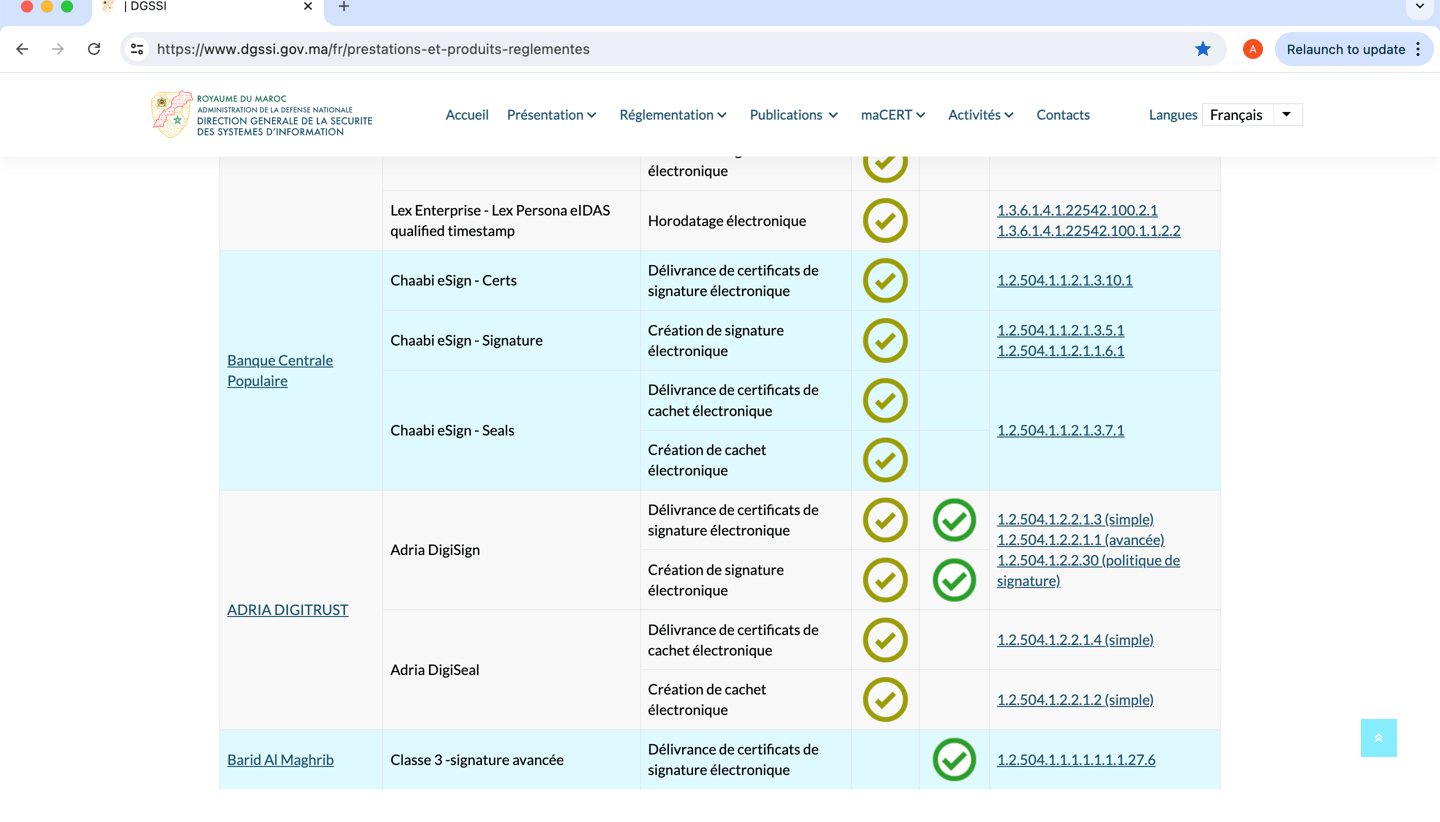Image resolution: width=1440 pixels, height=822 pixels.
Task: Open the orange profile avatar
Action: [x=1252, y=49]
